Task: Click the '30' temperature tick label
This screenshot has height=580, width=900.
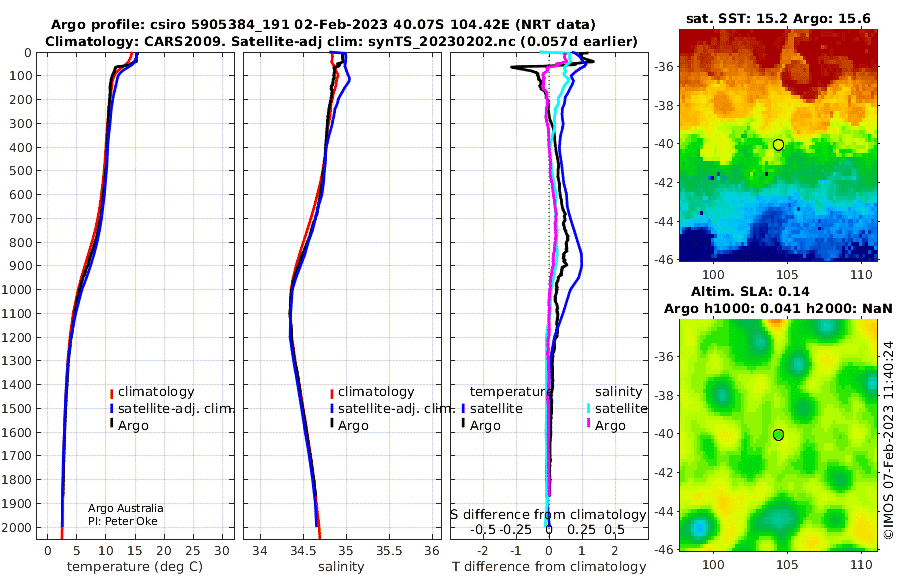Action: (222, 551)
